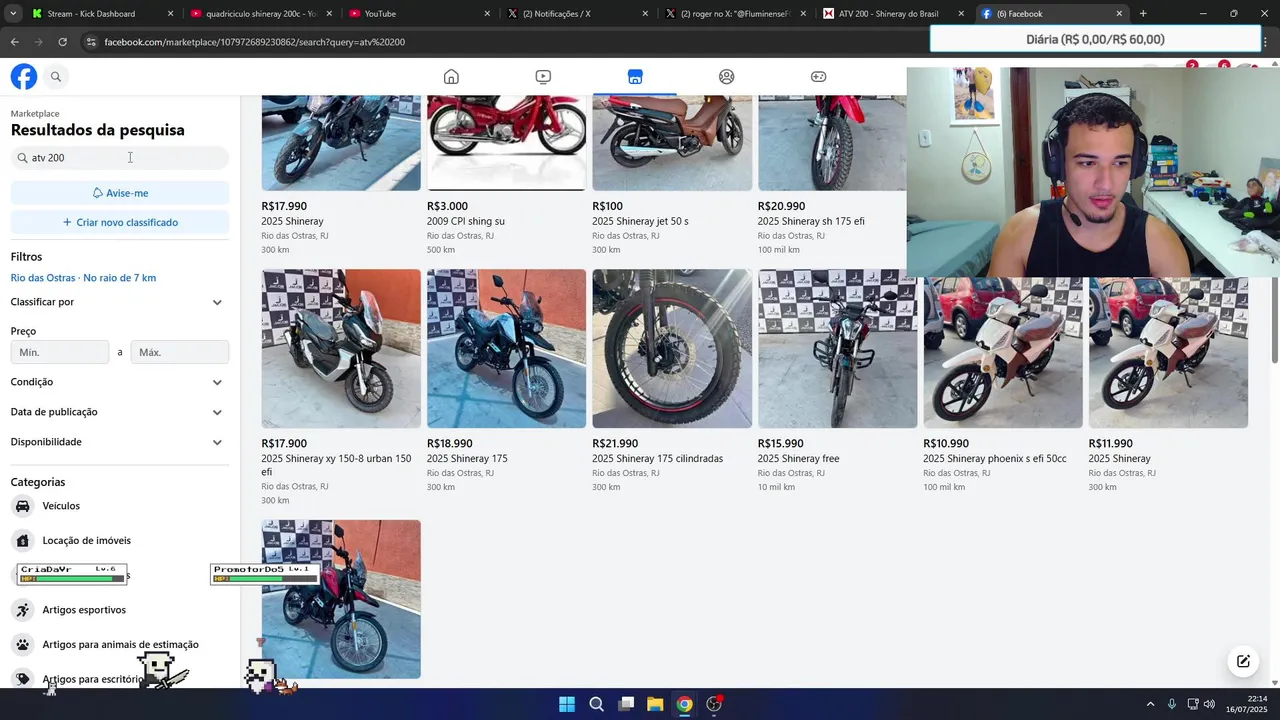This screenshot has height=720, width=1280.
Task: Show hidden system tray icons
Action: point(1150,704)
